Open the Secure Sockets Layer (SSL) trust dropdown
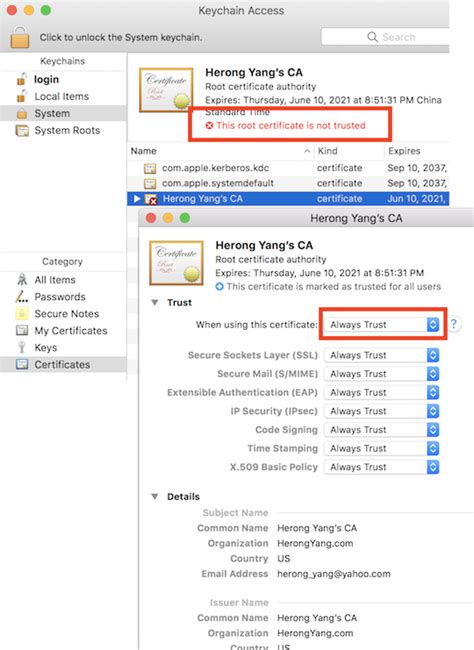The height and width of the screenshot is (650, 474). pos(382,355)
